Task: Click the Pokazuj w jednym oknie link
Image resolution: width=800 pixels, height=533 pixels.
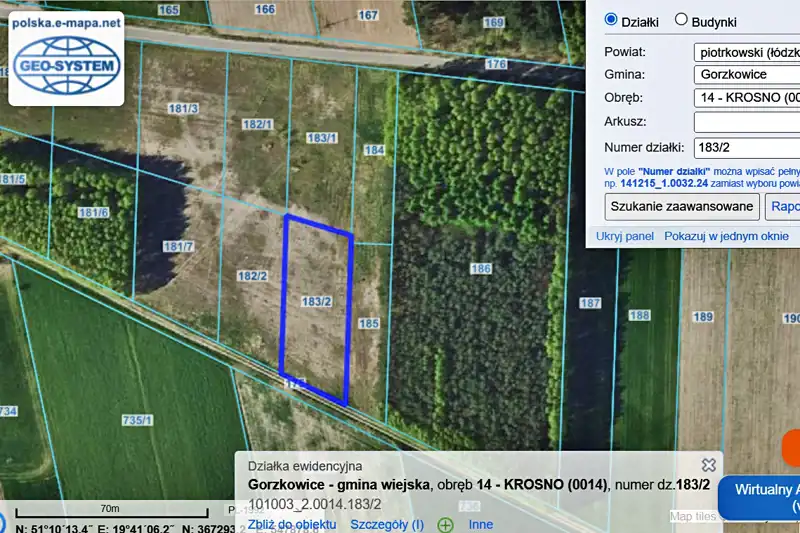Action: tap(726, 236)
